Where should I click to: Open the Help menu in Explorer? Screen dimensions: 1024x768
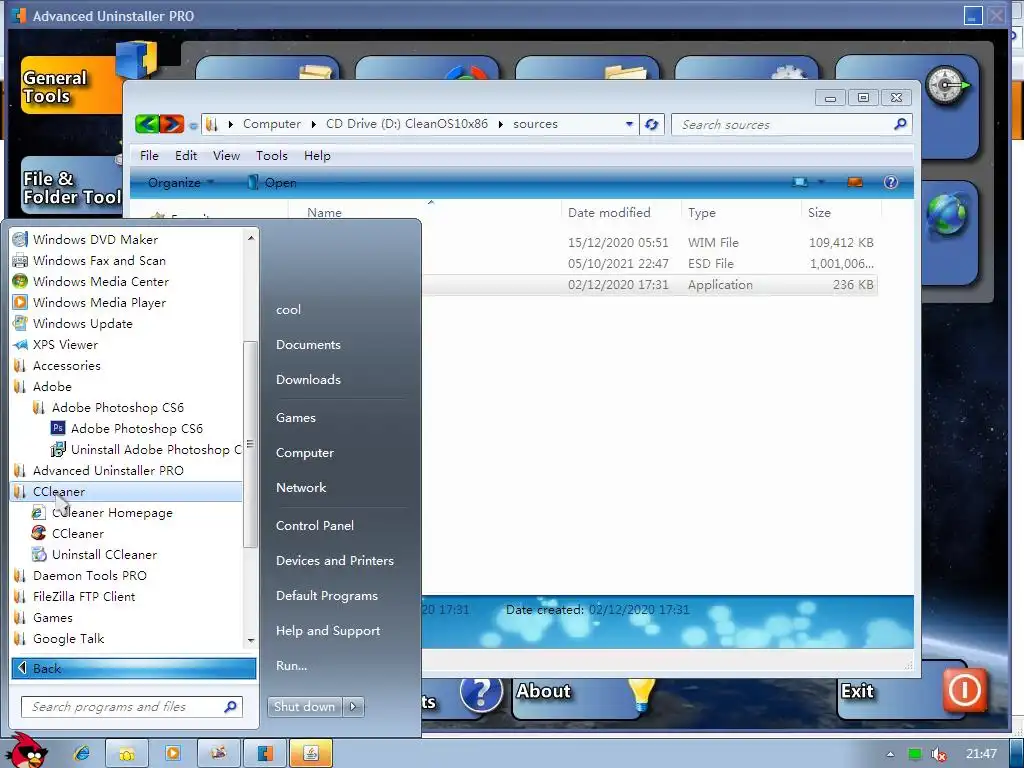317,155
